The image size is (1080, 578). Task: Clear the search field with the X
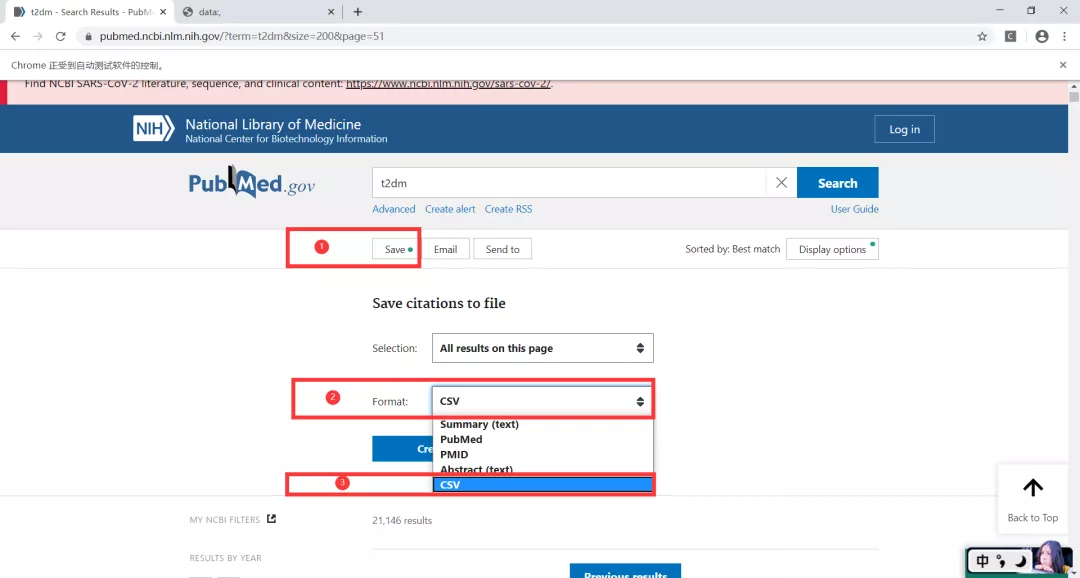tap(781, 183)
